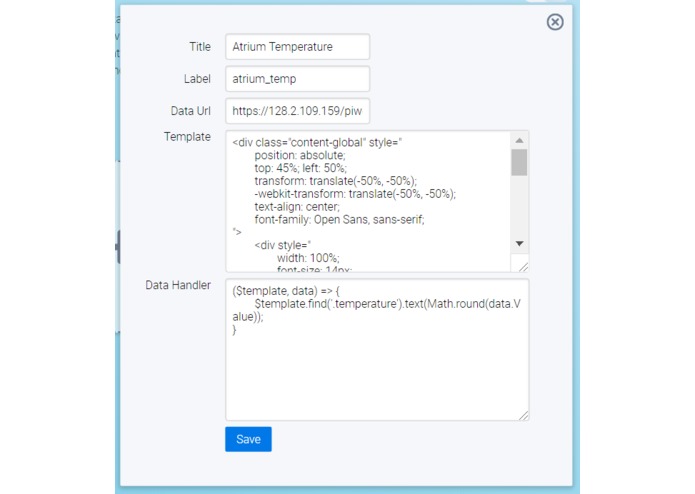Screen dimensions: 695x494
Task: Click the Template textarea resize grip
Action: (x=523, y=267)
